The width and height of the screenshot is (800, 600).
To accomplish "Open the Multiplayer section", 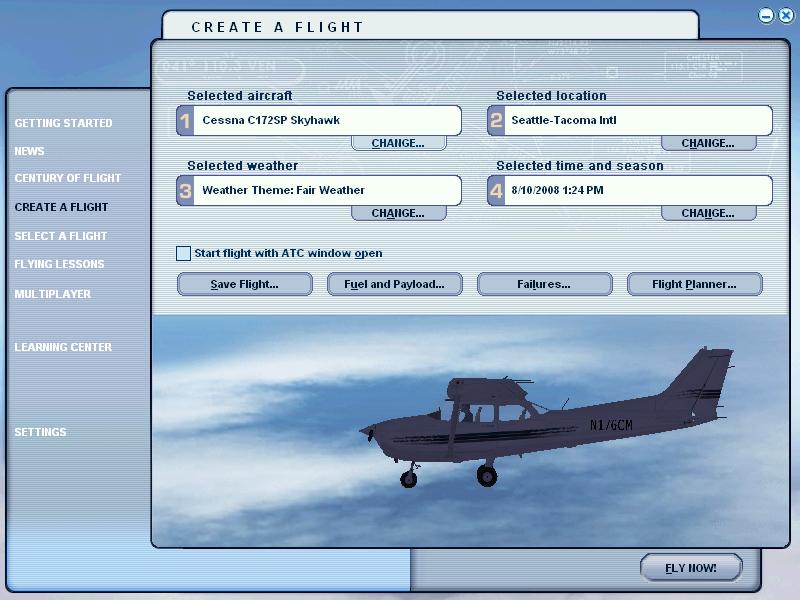I will (53, 294).
